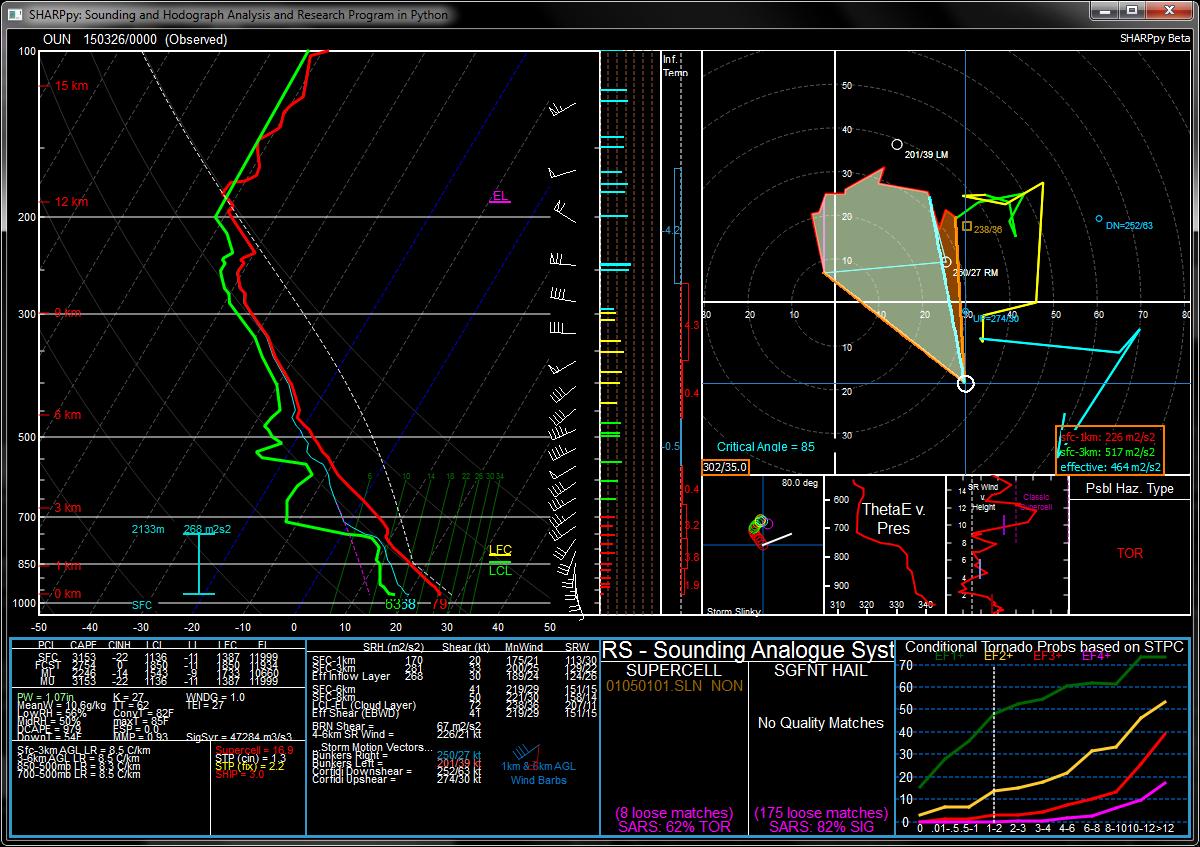
Task: Click the Classic Supercell label in SR wind inset
Action: [x=1034, y=501]
